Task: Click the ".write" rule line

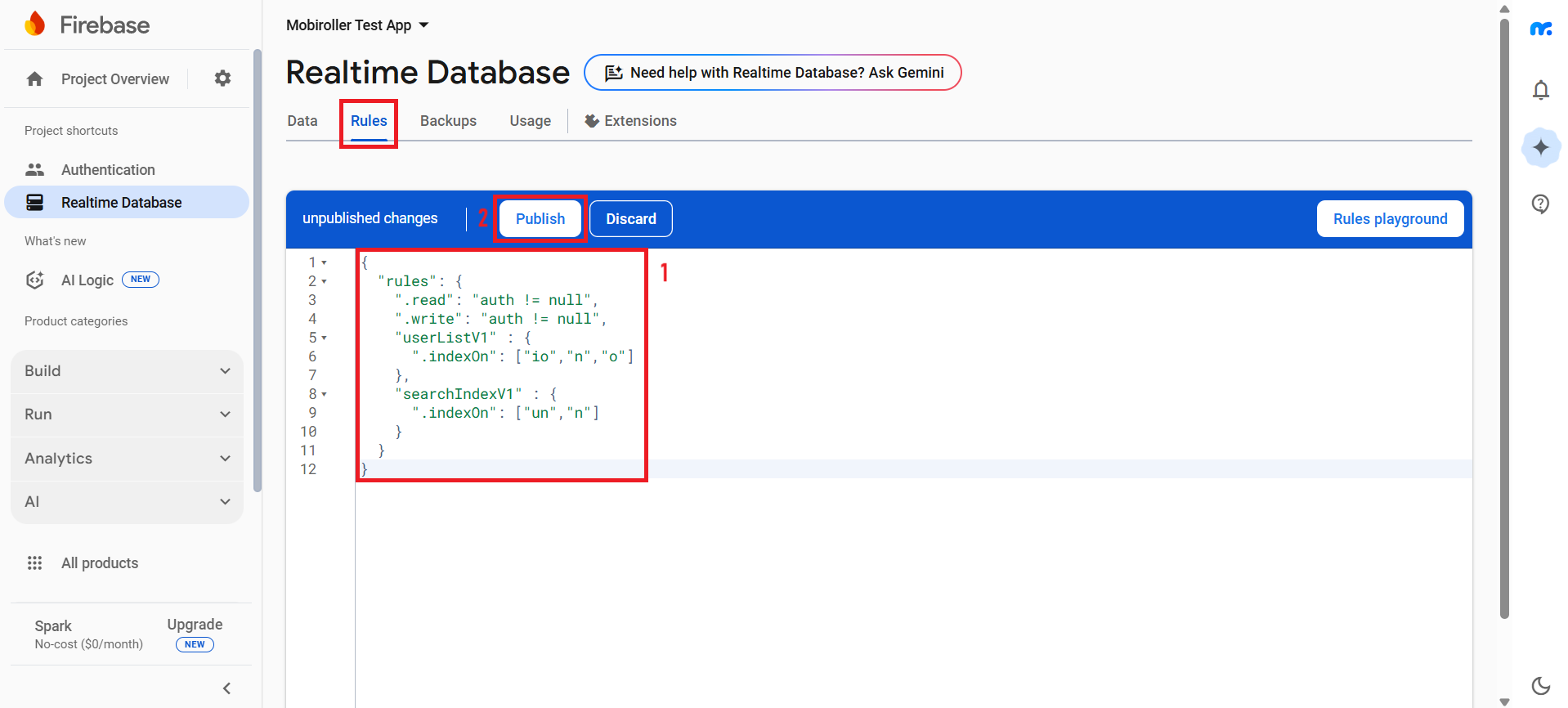Action: tap(500, 320)
